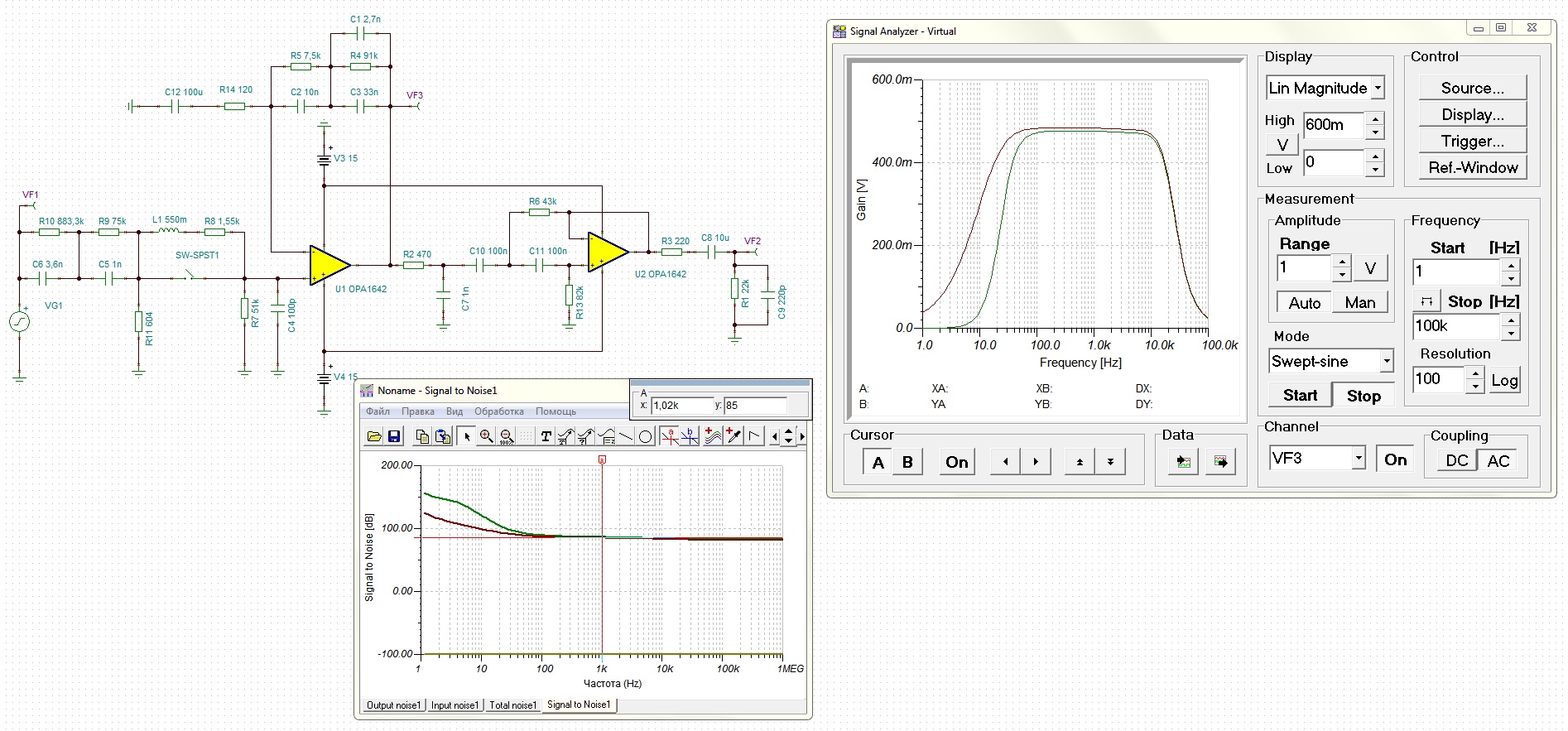Switch coupling to DC
1568x731 pixels.
1456,461
